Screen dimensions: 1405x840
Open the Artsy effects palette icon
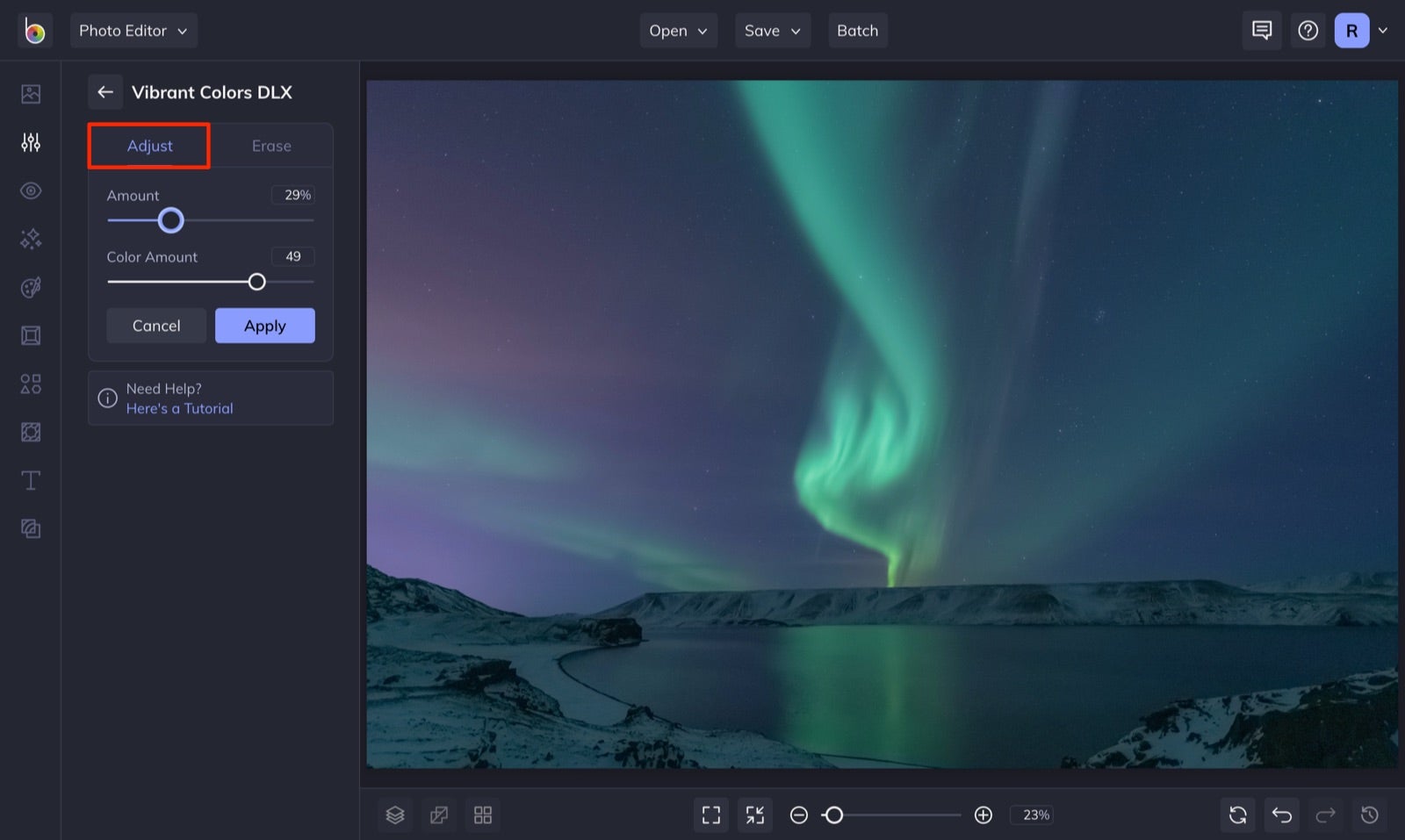(x=31, y=287)
